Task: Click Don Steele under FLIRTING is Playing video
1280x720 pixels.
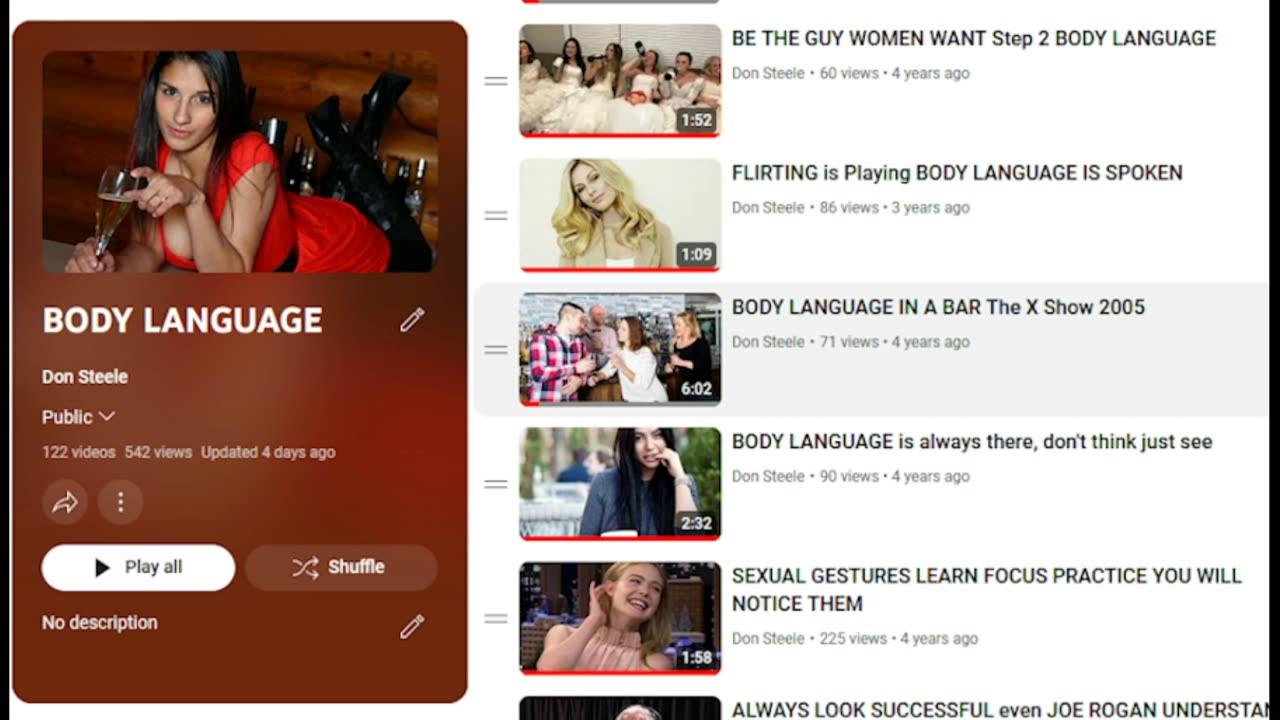Action: tap(768, 208)
